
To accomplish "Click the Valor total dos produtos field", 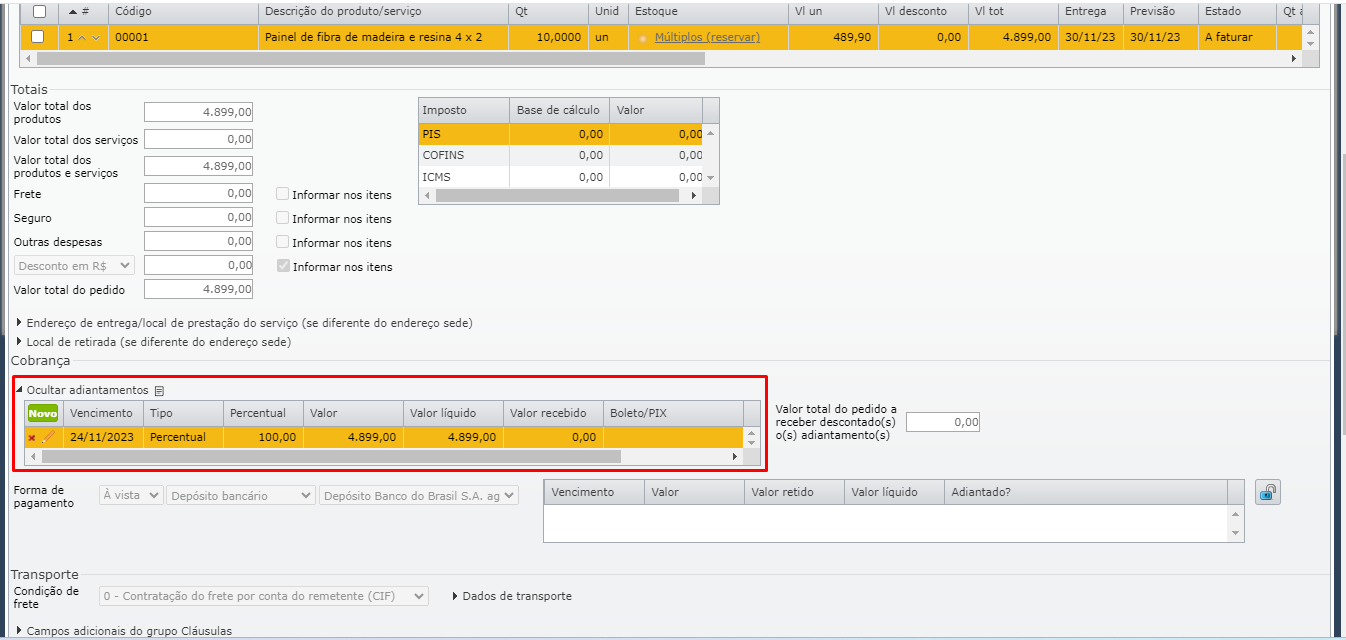I will pos(198,112).
